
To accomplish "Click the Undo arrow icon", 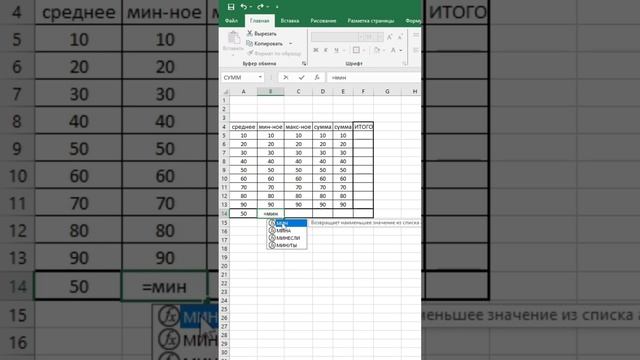I will click(243, 7).
